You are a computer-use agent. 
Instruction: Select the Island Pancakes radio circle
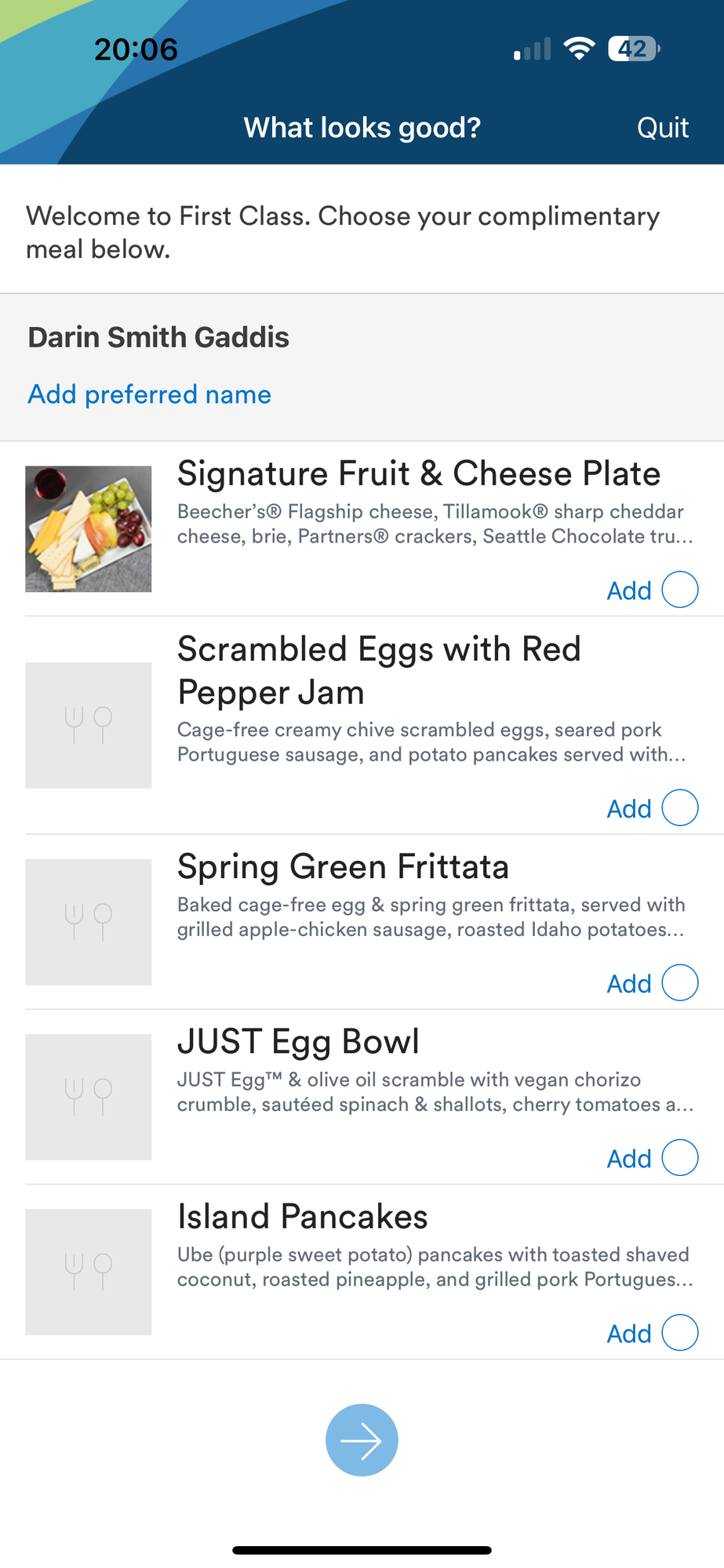pos(680,1332)
